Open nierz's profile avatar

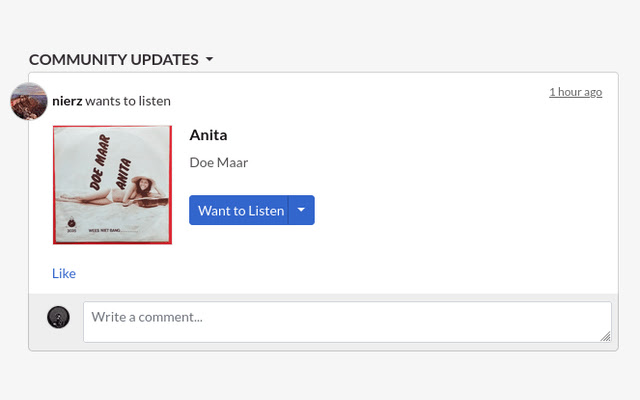(29, 100)
